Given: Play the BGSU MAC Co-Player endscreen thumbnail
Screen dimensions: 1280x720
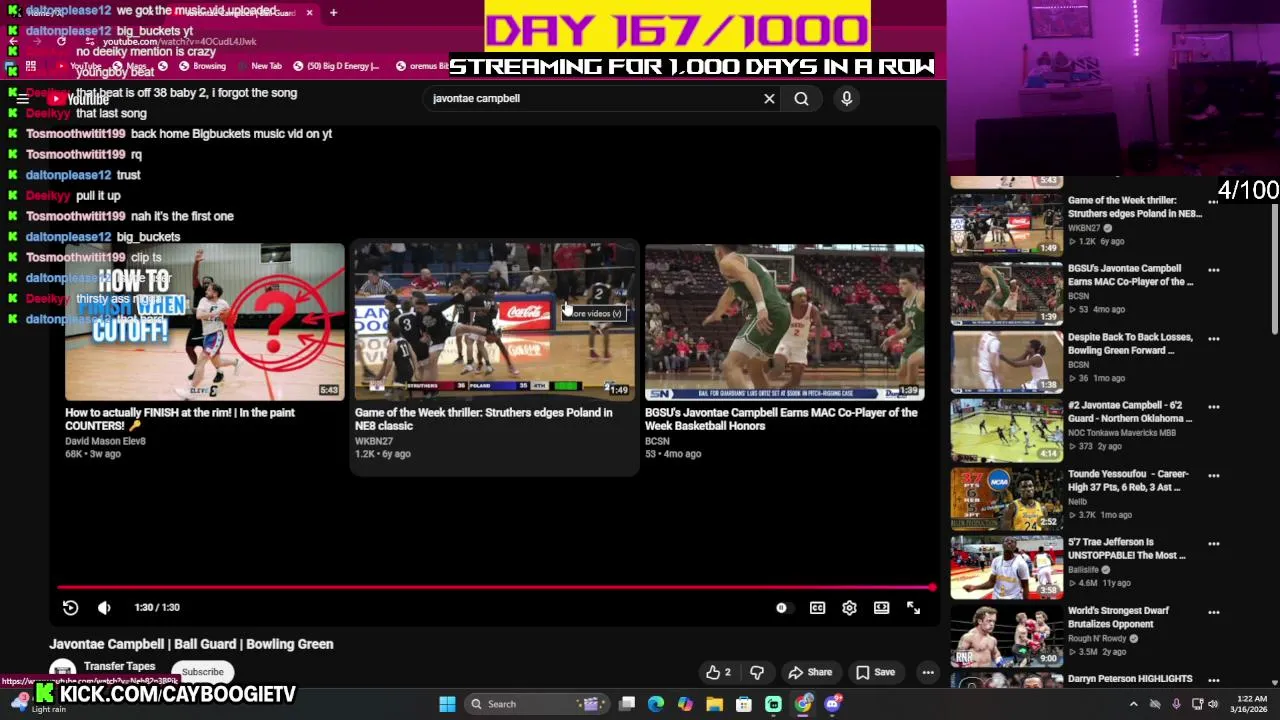Looking at the screenshot, I should coord(784,321).
